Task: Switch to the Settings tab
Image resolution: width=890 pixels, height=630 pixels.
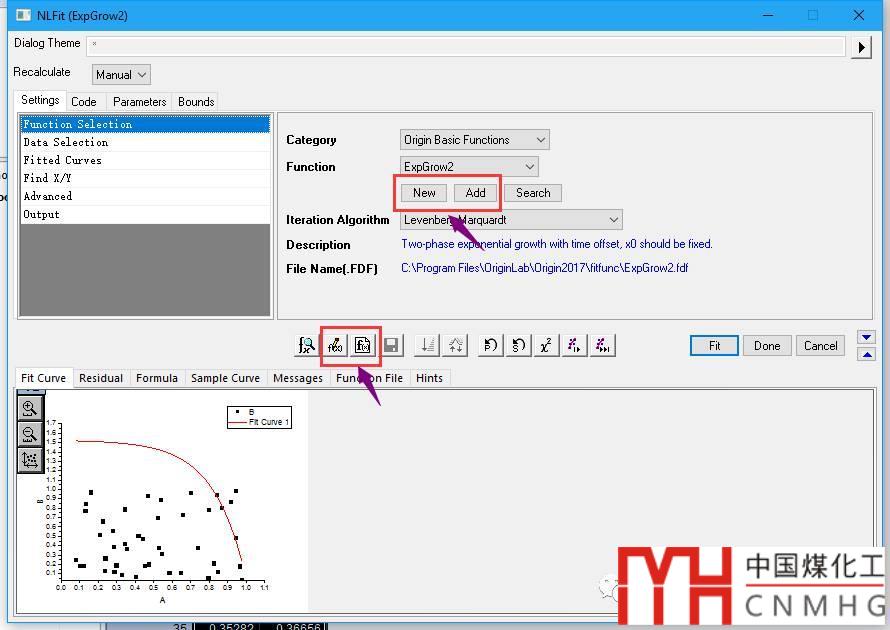Action: pyautogui.click(x=40, y=100)
